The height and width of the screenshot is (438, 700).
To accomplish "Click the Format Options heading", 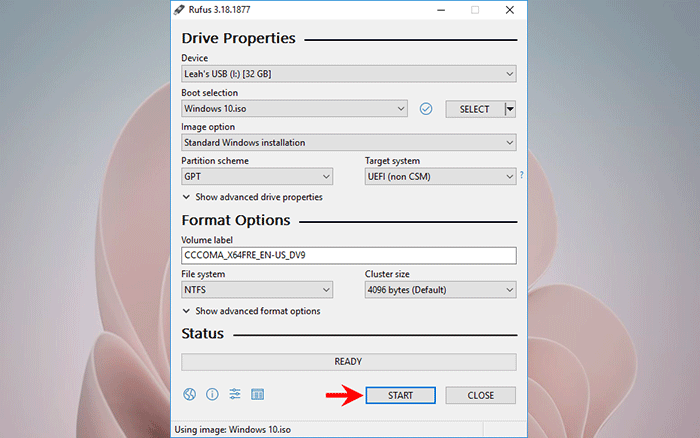I will point(236,220).
